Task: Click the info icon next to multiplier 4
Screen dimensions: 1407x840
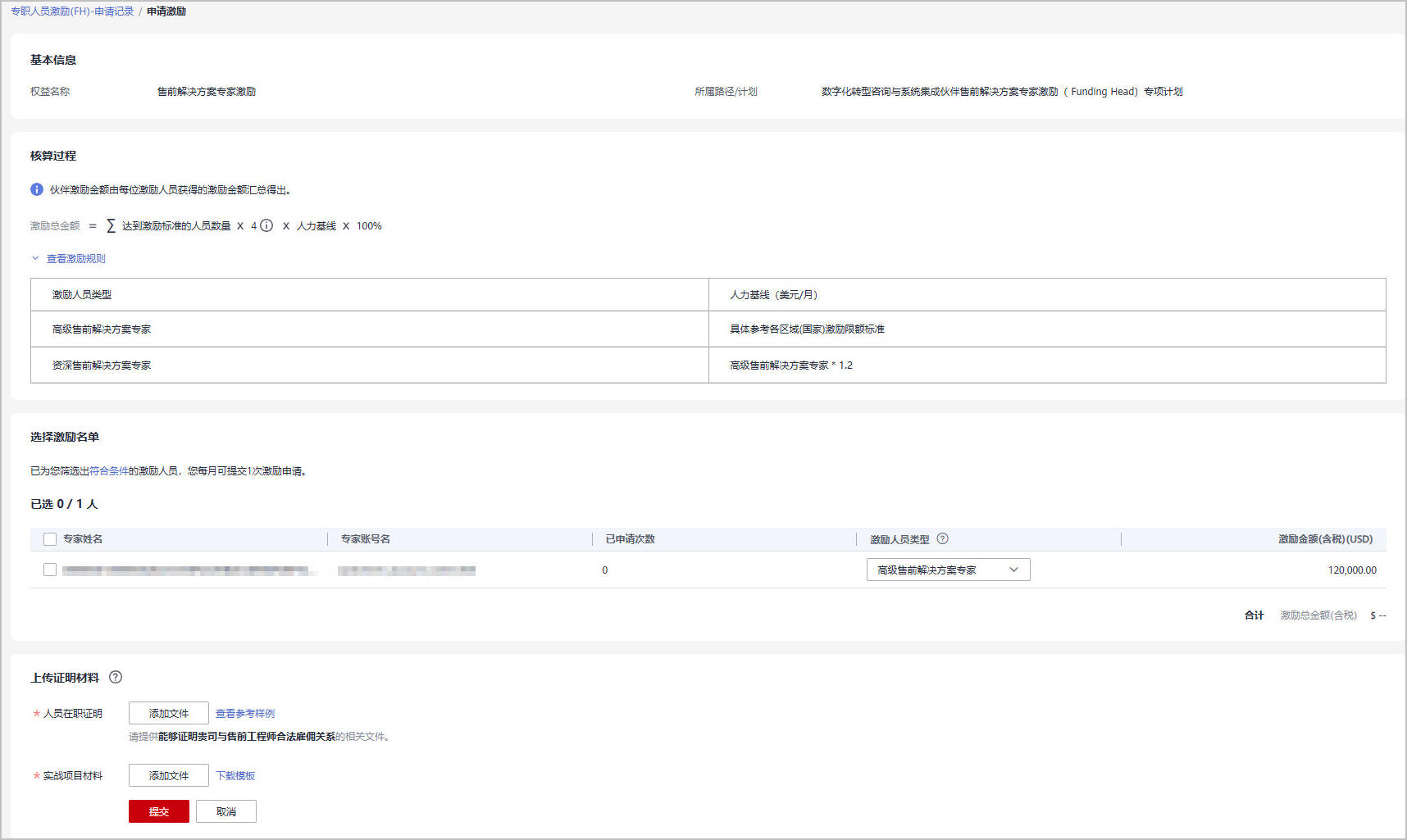Action: pos(266,226)
